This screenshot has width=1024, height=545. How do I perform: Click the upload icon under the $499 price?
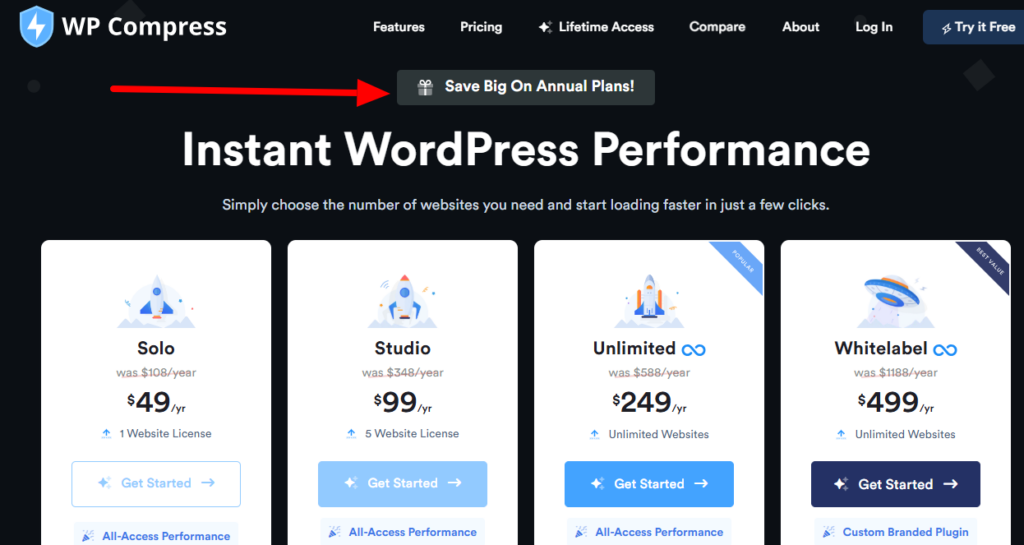[841, 434]
